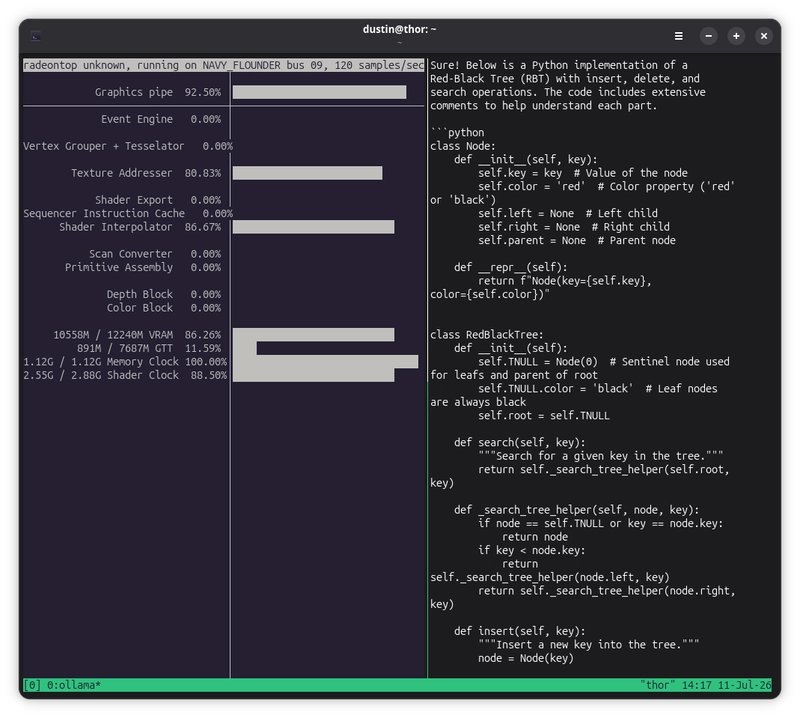The width and height of the screenshot is (800, 718).
Task: Click the radeontop header line
Action: pyautogui.click(x=223, y=65)
